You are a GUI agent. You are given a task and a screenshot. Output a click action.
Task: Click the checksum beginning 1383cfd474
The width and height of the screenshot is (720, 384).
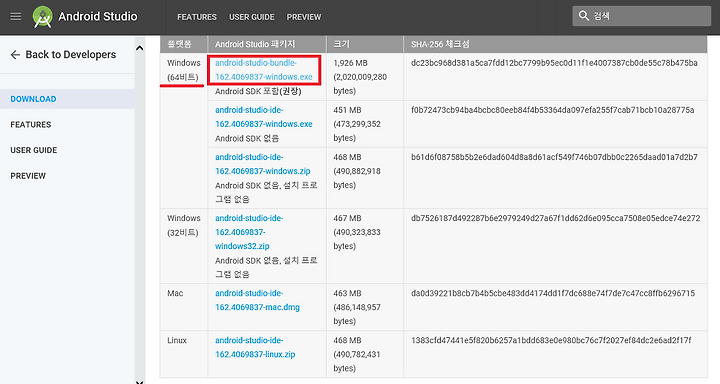[551, 340]
